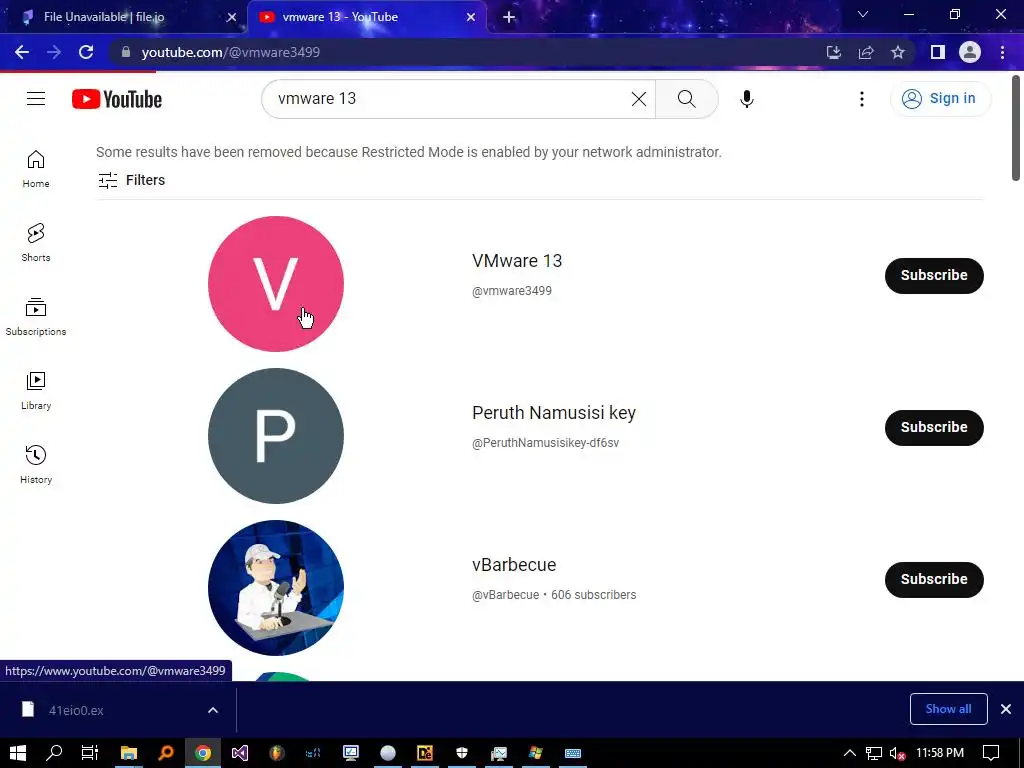Click the @vmware3499 handle text

511,291
